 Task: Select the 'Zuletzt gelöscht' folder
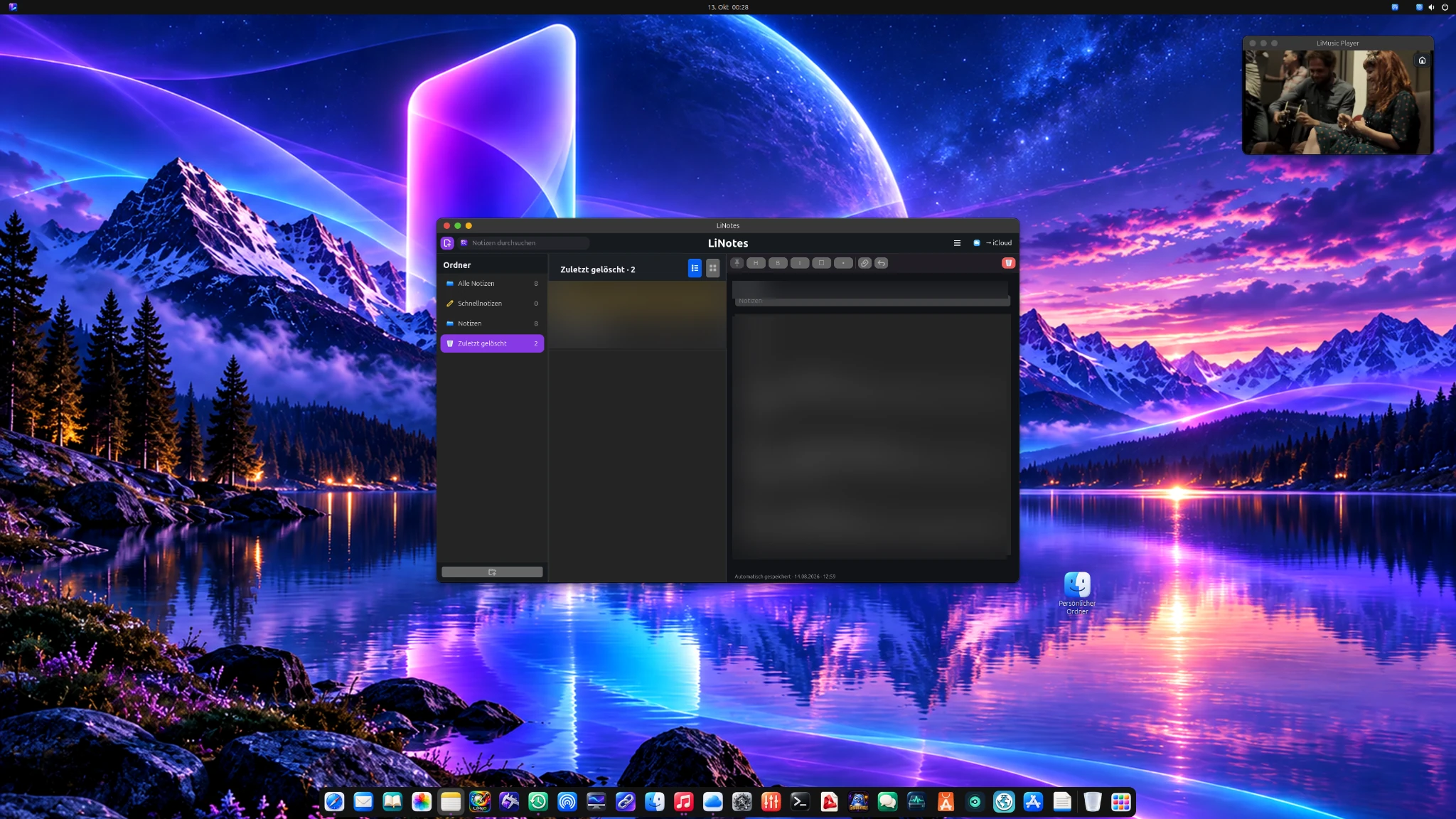click(x=492, y=343)
